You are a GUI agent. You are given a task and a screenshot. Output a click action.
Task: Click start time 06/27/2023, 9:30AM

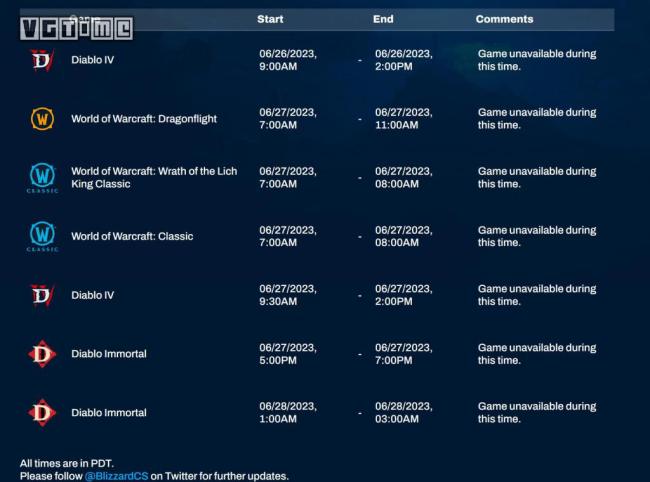click(288, 295)
